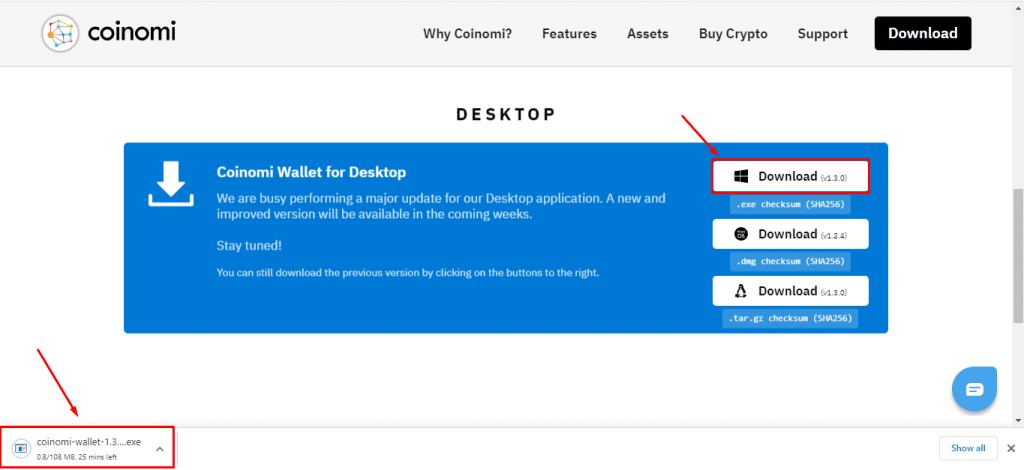Click the black Download button in header

point(923,33)
